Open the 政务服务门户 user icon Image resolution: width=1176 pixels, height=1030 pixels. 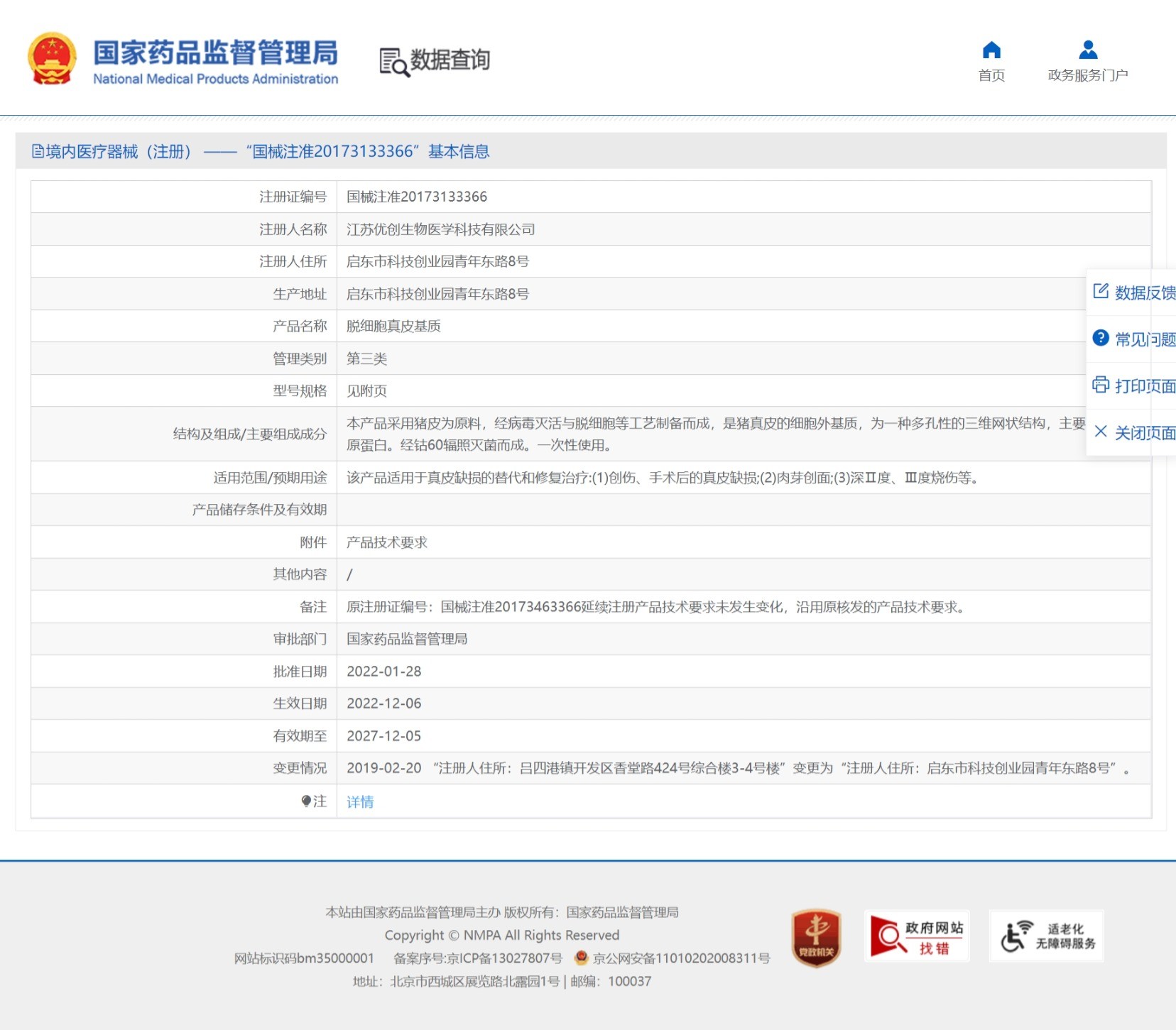[1088, 50]
